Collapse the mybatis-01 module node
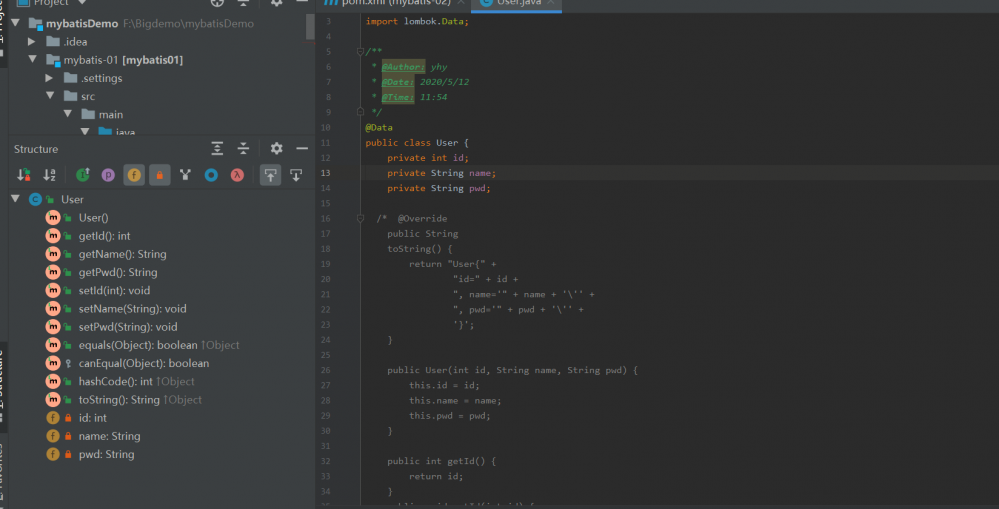This screenshot has height=509, width=999. tap(32, 60)
